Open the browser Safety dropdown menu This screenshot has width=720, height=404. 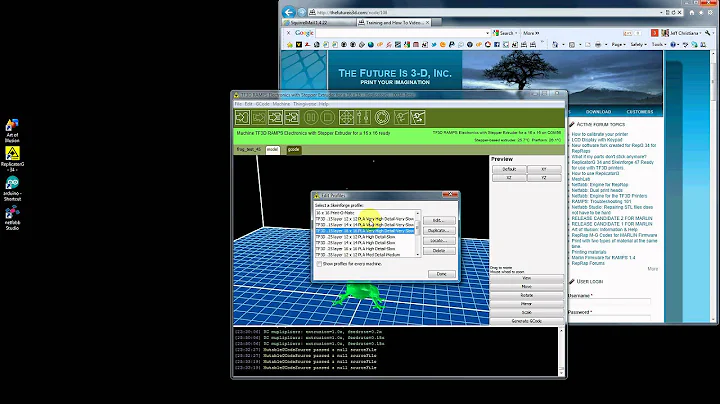[638, 45]
